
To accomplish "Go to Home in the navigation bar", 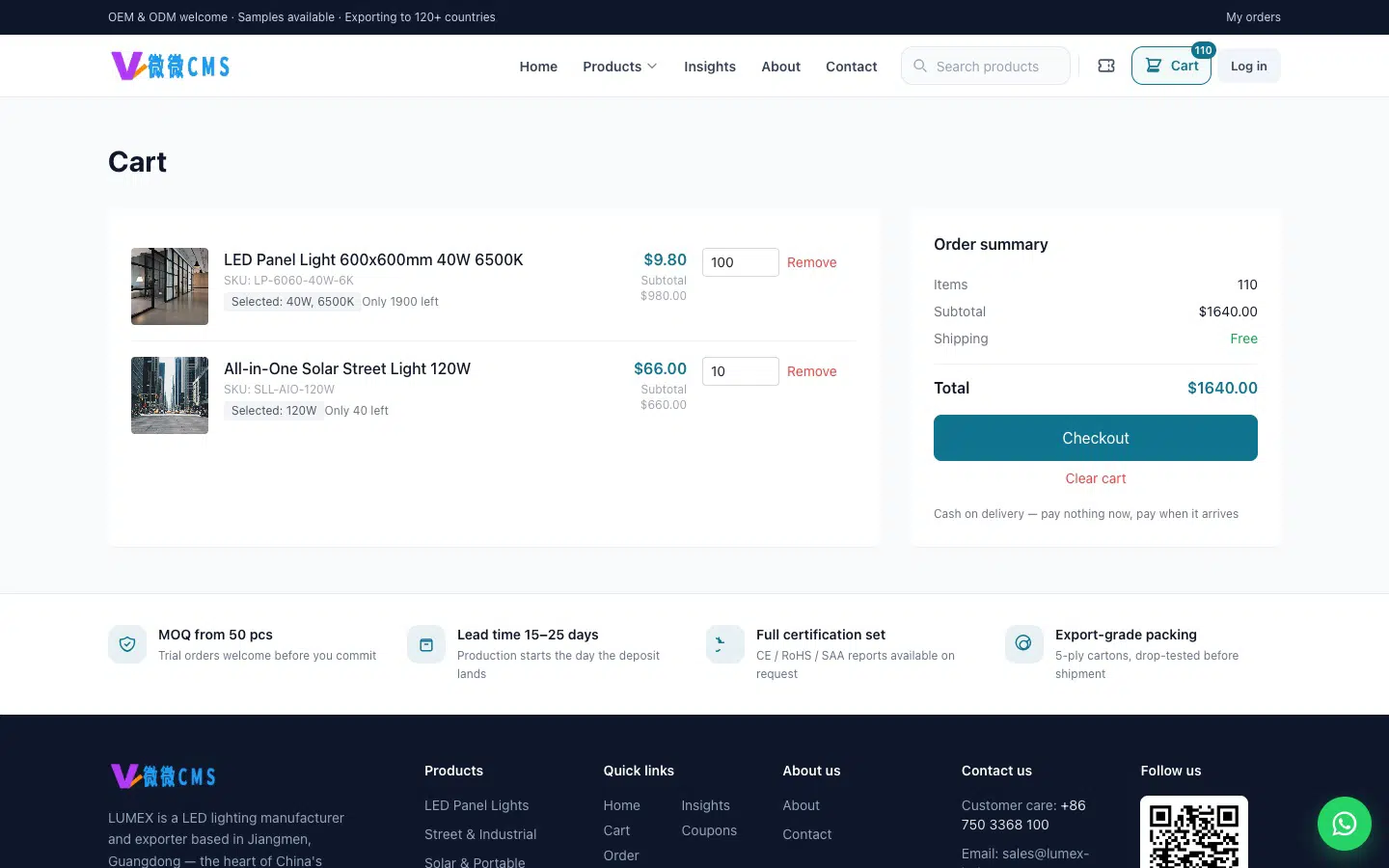I will click(538, 67).
